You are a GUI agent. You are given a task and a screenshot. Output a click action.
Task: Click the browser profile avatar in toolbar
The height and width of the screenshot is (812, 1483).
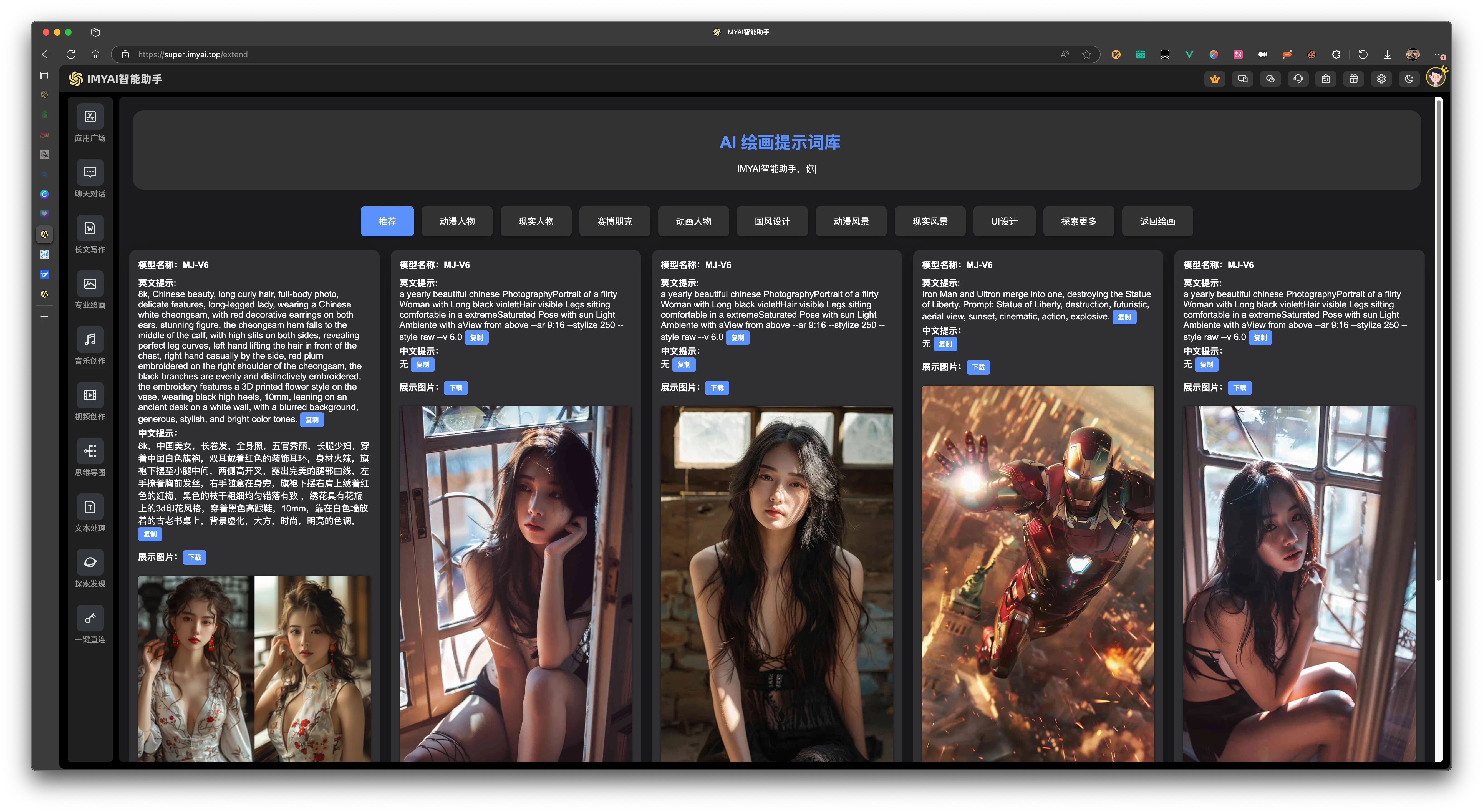pyautogui.click(x=1413, y=54)
